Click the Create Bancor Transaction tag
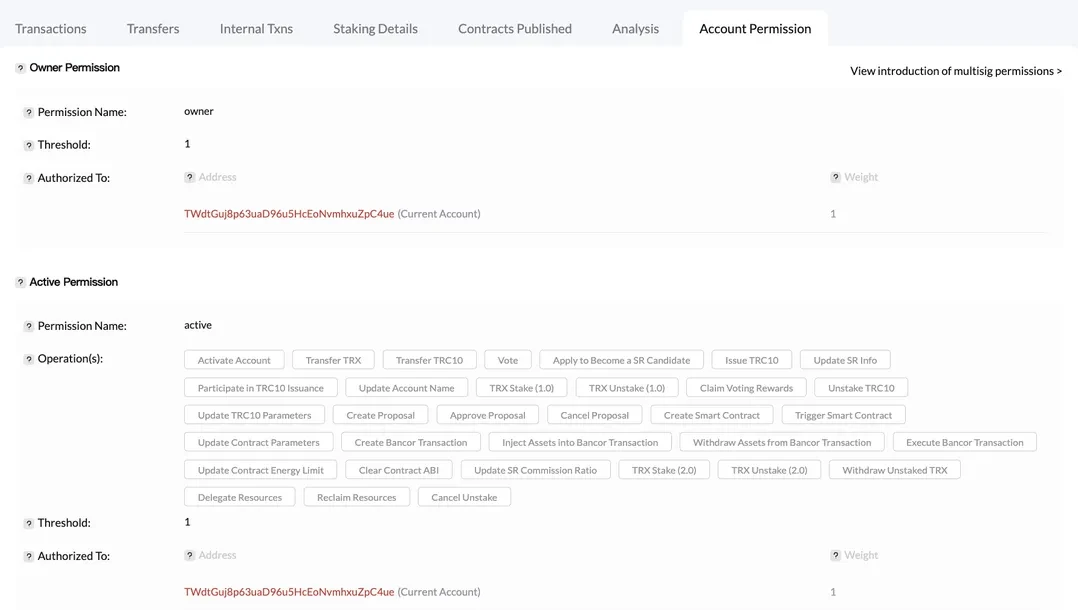The width and height of the screenshot is (1078, 610). [x=410, y=442]
